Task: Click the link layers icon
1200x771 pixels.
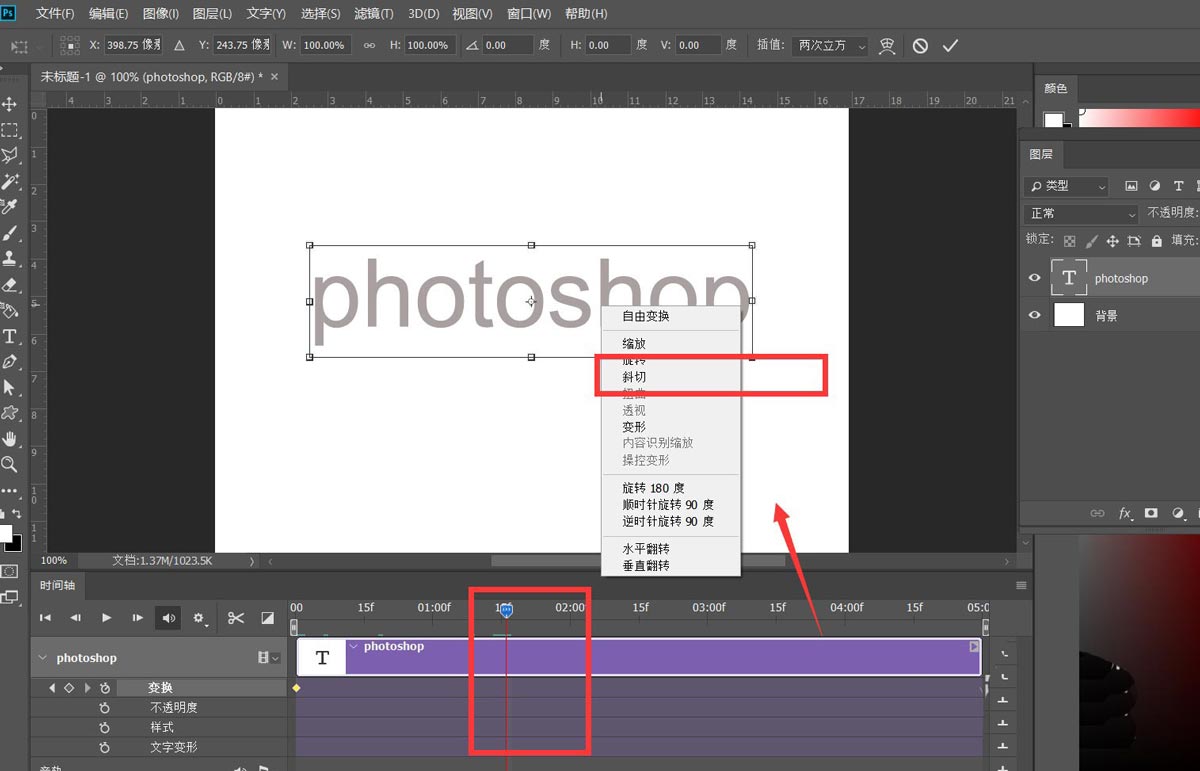Action: 1097,513
